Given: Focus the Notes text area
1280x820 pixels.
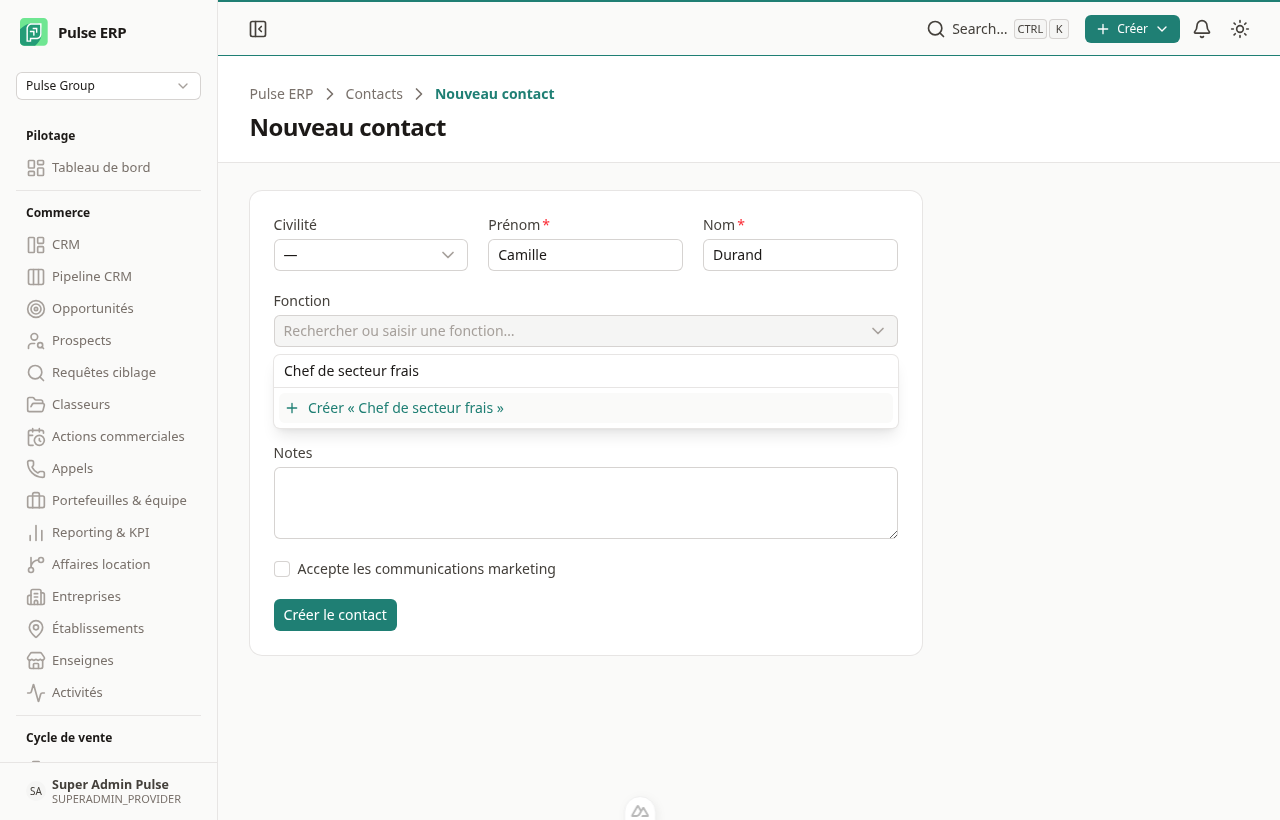Looking at the screenshot, I should tap(586, 503).
